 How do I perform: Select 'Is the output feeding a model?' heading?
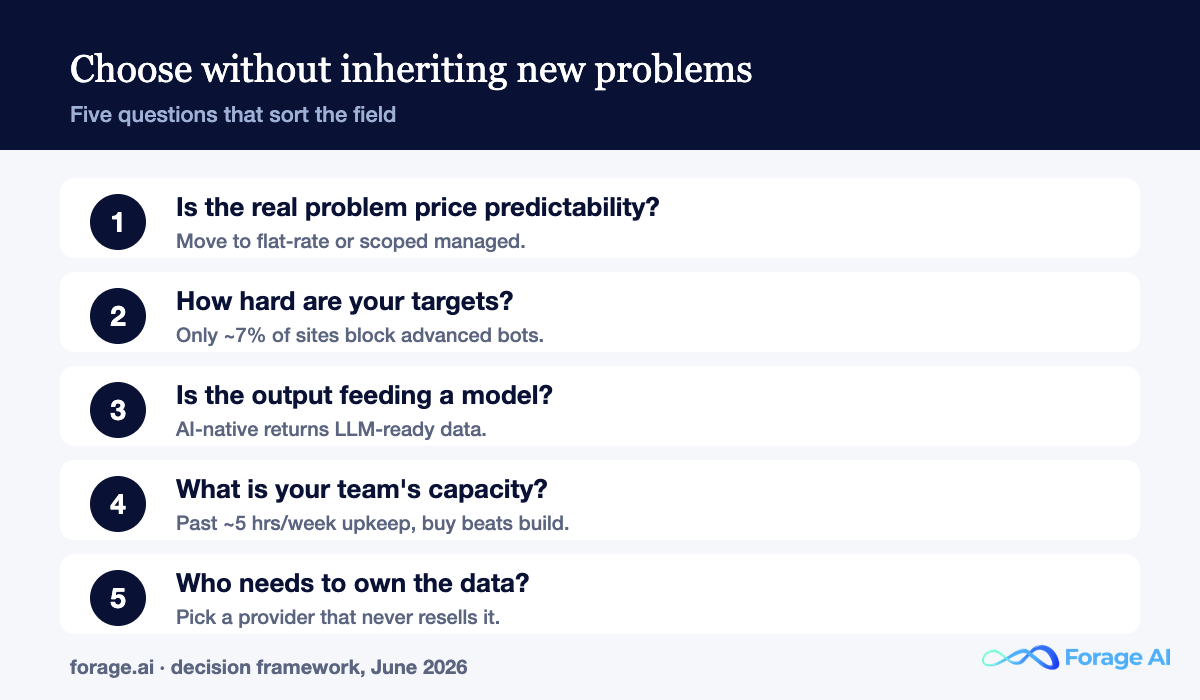[x=364, y=395]
